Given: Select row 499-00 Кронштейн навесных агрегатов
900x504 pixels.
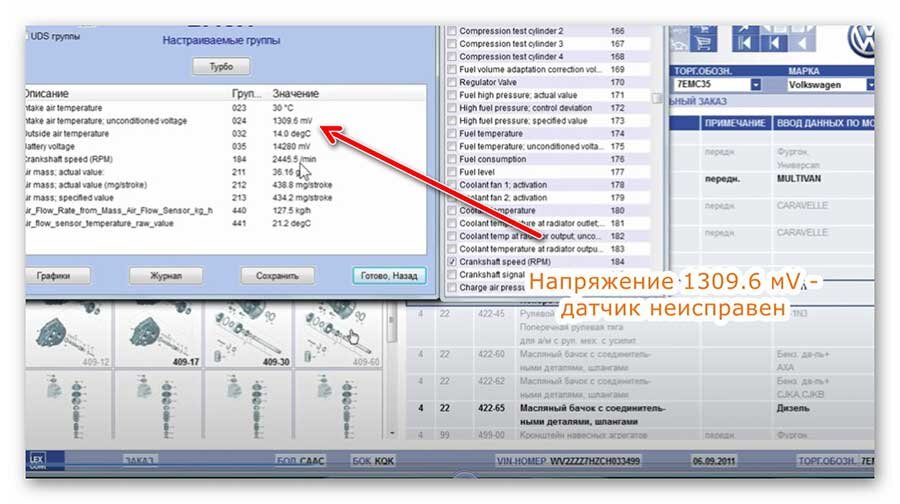Looking at the screenshot, I should click(640, 435).
